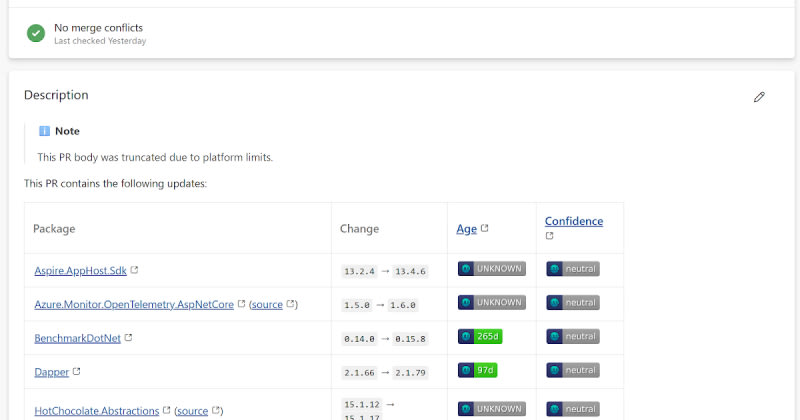The image size is (800, 420).
Task: Click the Change column header
Action: tap(360, 229)
